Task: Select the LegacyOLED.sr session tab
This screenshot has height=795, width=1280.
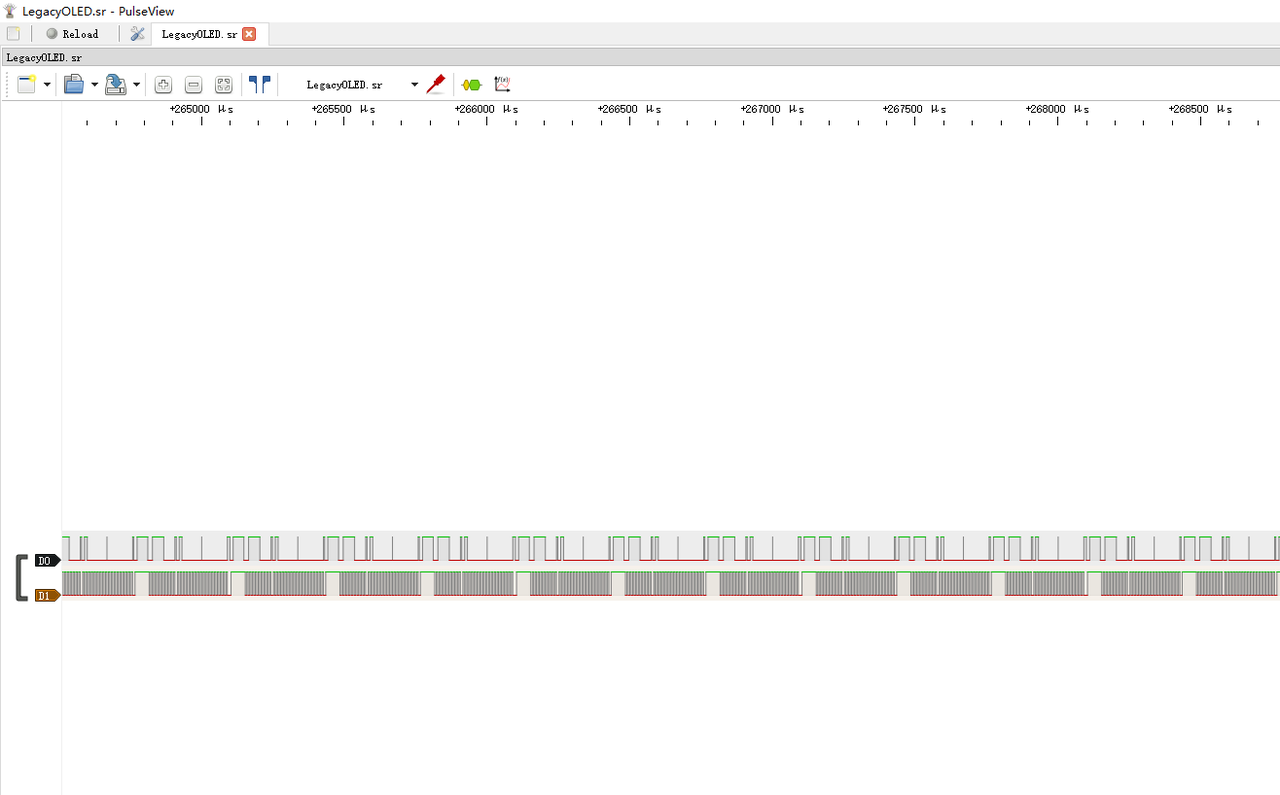Action: click(x=199, y=34)
